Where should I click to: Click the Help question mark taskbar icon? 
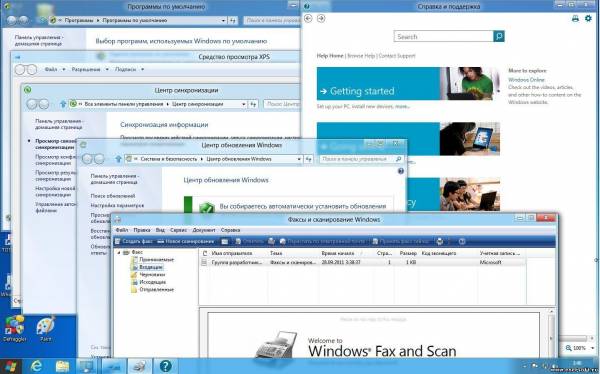coord(165,366)
